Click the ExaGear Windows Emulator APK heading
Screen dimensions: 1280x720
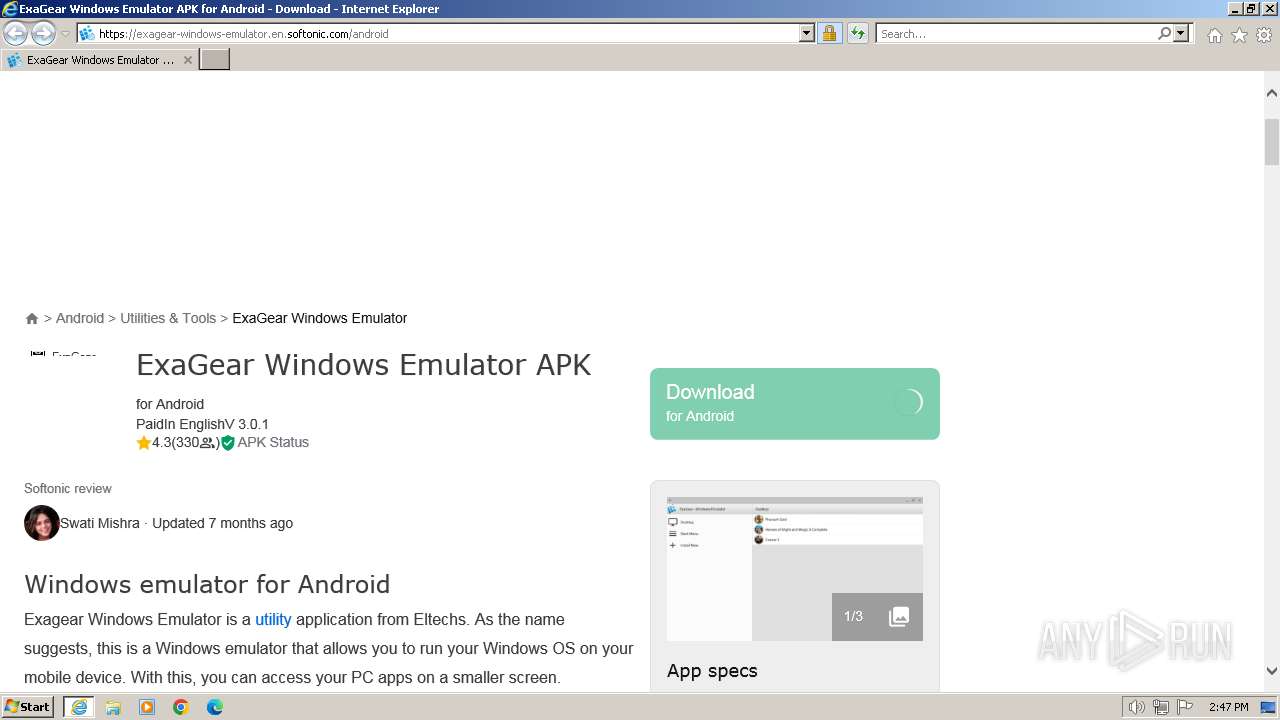(364, 365)
